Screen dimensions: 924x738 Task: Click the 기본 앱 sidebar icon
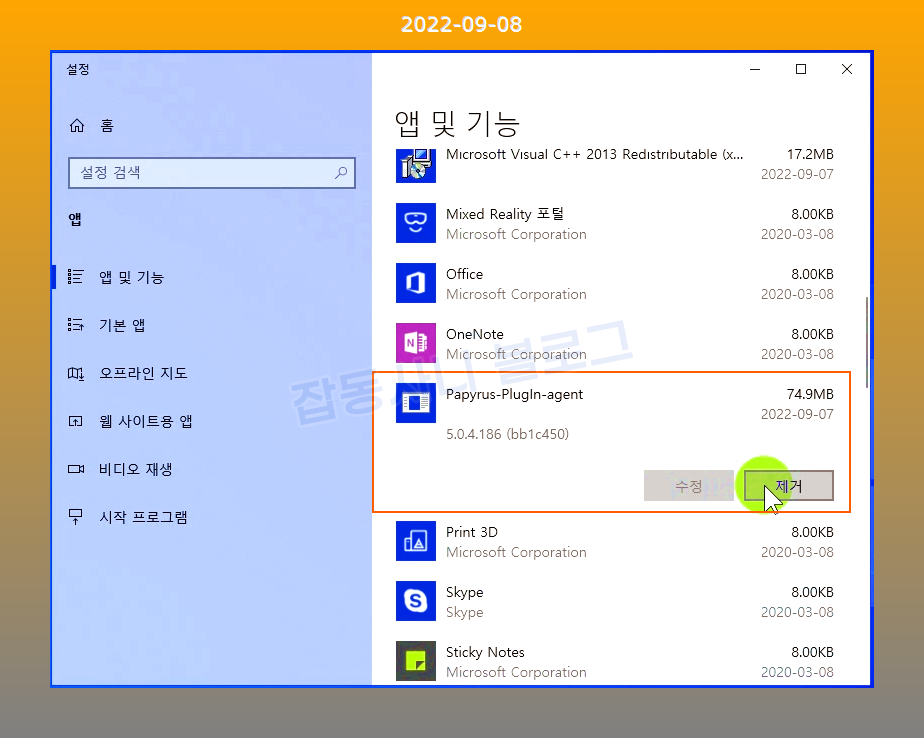pyautogui.click(x=75, y=325)
